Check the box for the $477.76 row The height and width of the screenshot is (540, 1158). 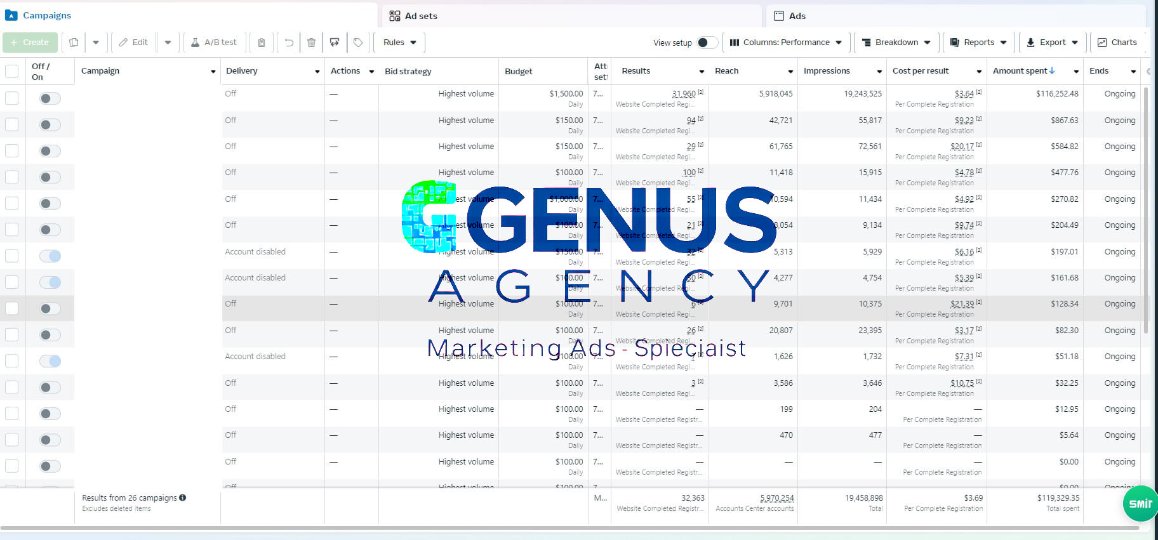coord(12,177)
